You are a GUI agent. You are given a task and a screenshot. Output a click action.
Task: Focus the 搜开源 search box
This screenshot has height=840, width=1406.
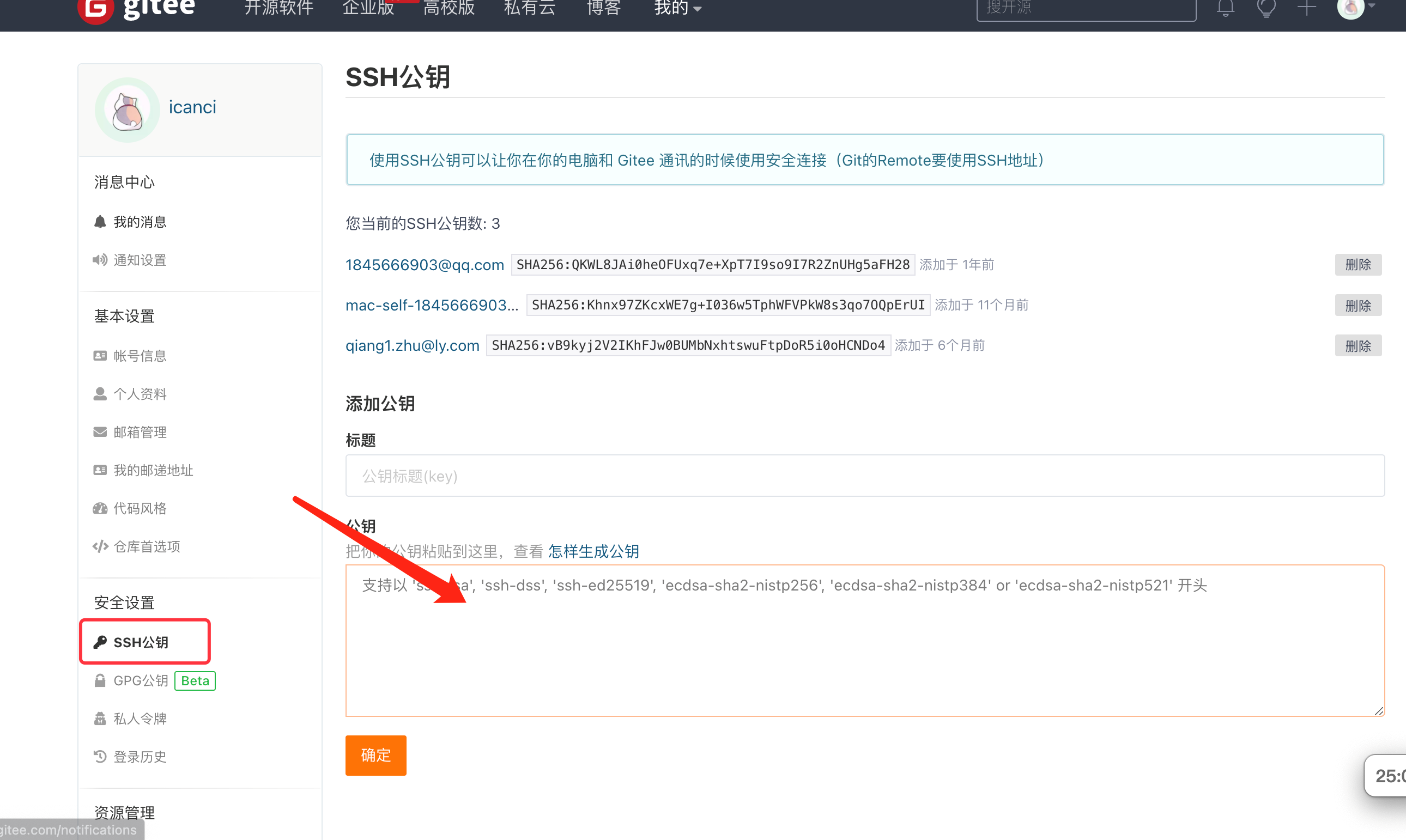click(x=1086, y=9)
